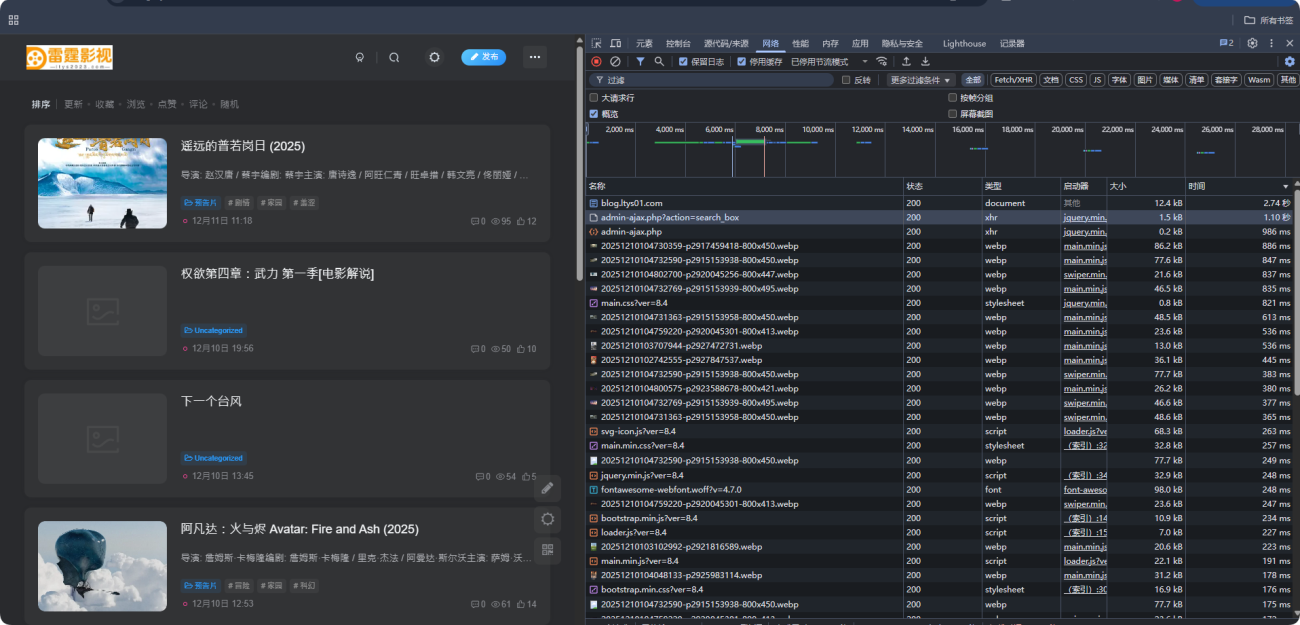Open the Lighthouse tab
Viewport: 1300px width, 625px height.
tap(964, 44)
